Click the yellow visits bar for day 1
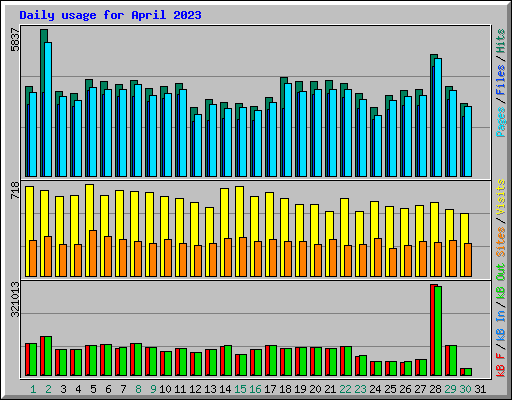Screen dimensions: 512x400 (29, 213)
